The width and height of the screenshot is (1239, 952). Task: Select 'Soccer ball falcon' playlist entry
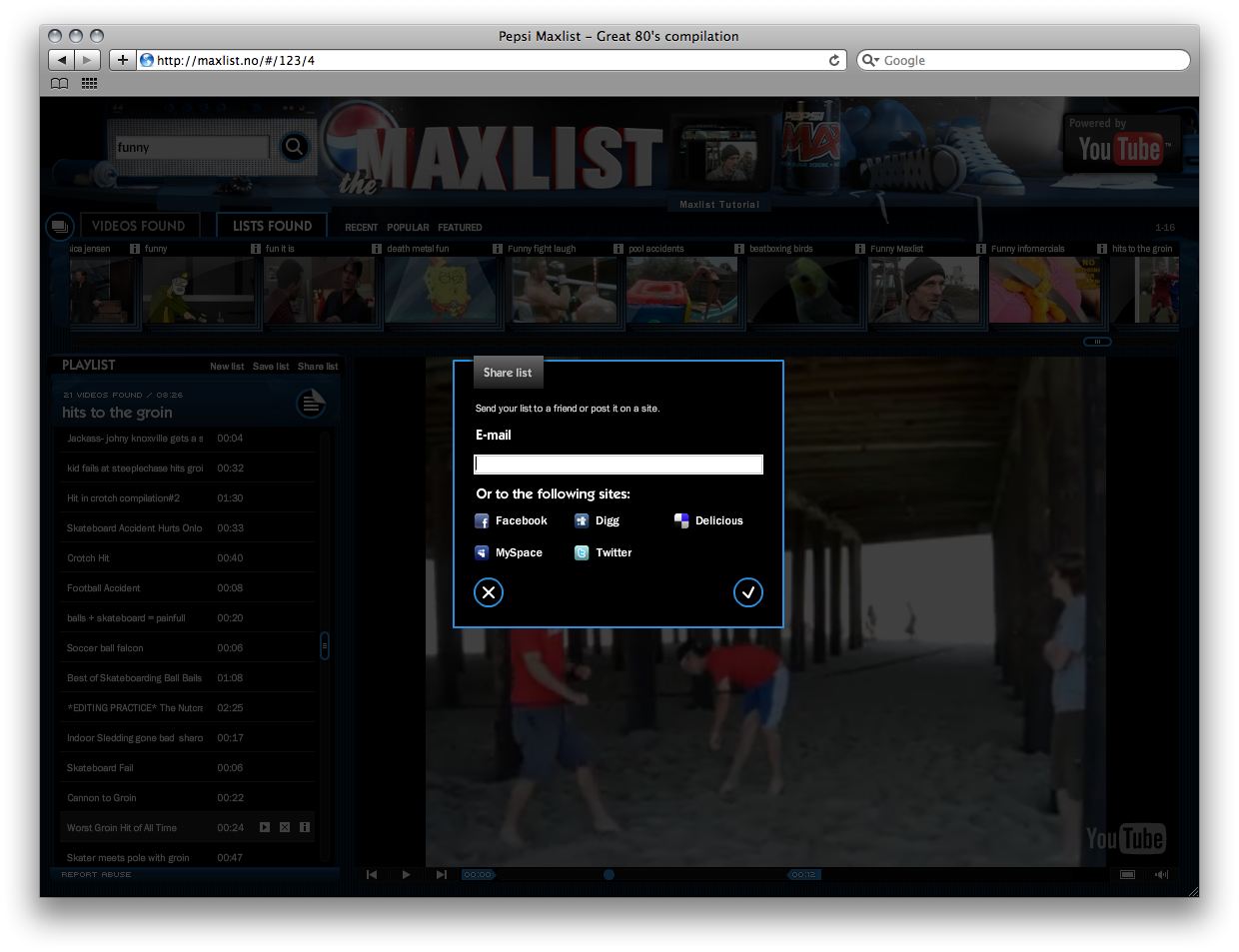(187, 648)
